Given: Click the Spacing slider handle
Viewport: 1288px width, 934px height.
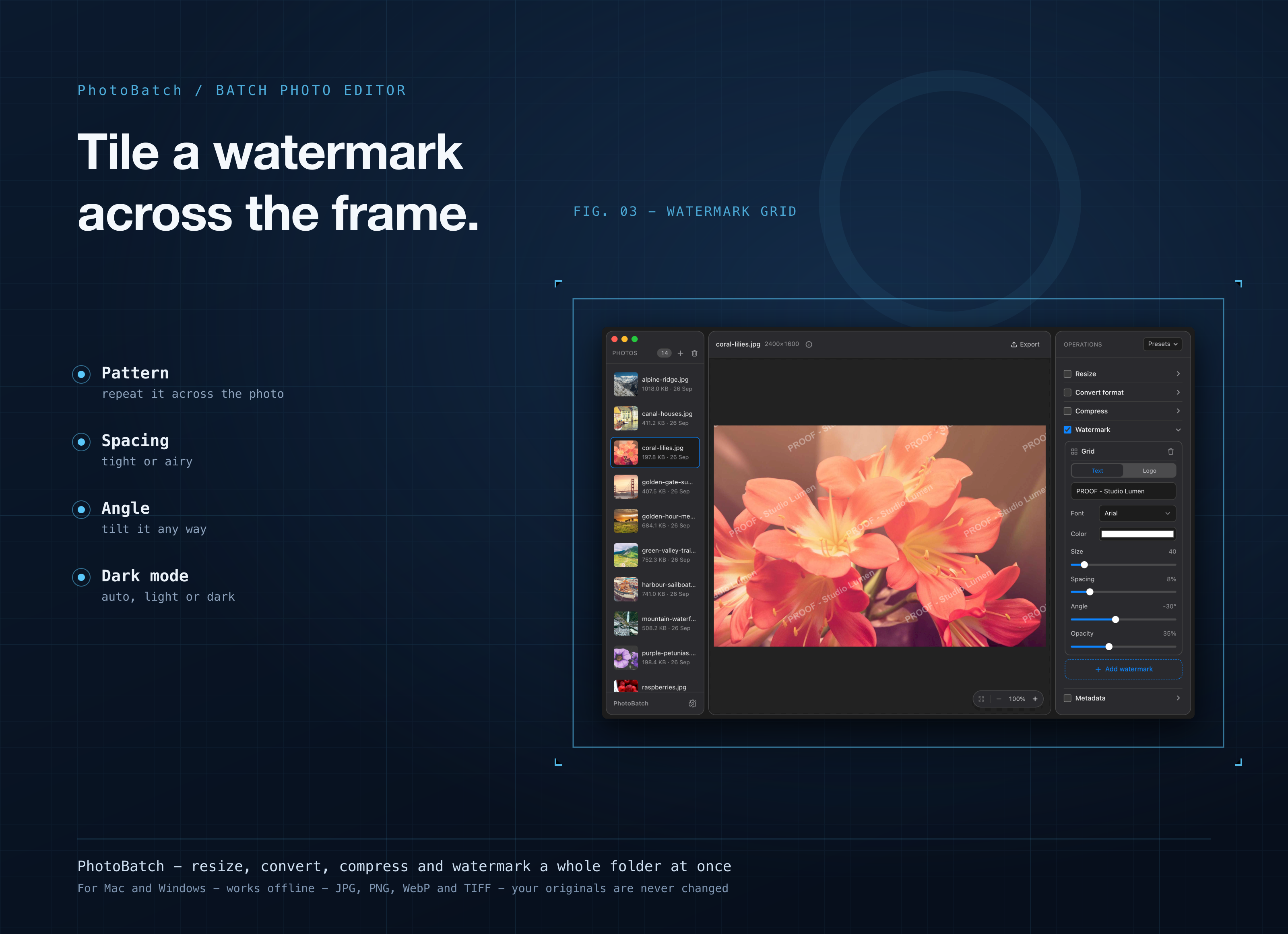Looking at the screenshot, I should pos(1090,592).
